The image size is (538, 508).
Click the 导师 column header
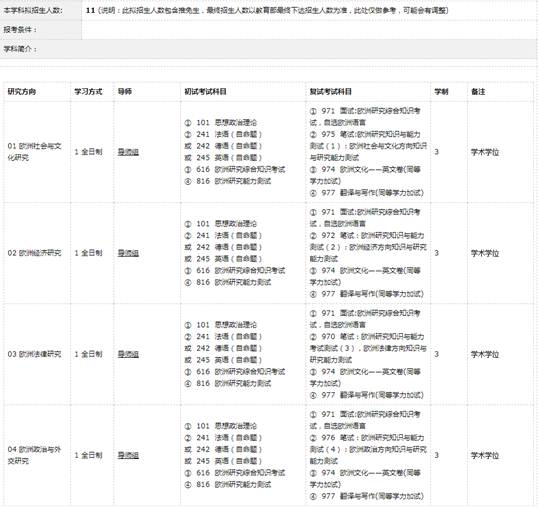pyautogui.click(x=125, y=92)
